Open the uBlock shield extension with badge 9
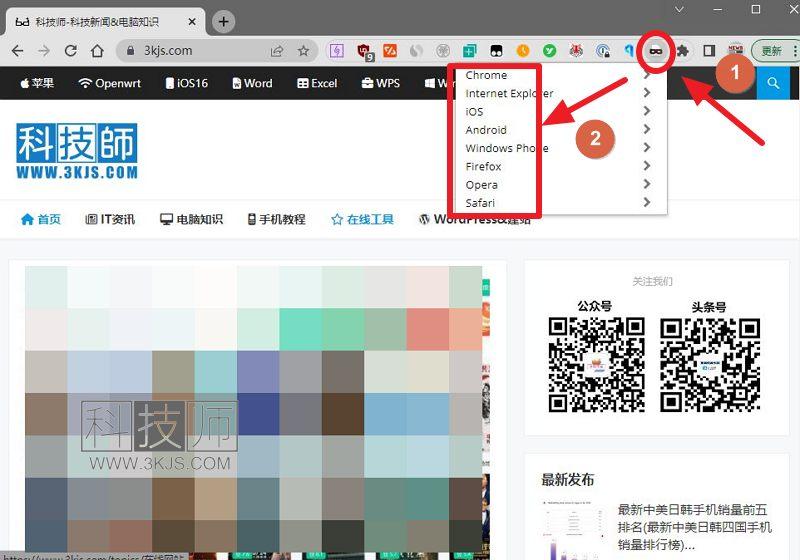The height and width of the screenshot is (560, 800). coord(364,50)
